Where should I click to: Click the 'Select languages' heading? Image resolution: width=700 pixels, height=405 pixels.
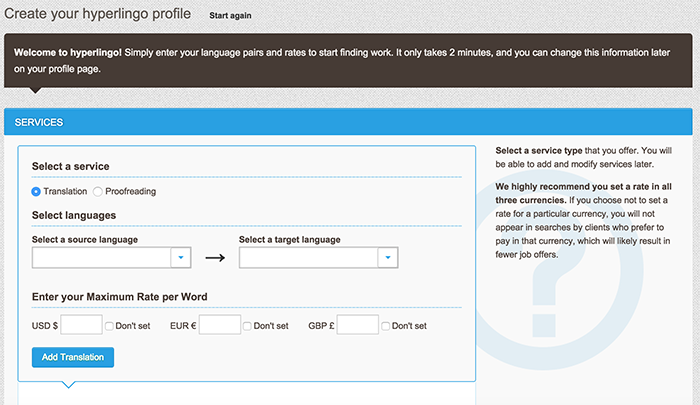pos(74,215)
